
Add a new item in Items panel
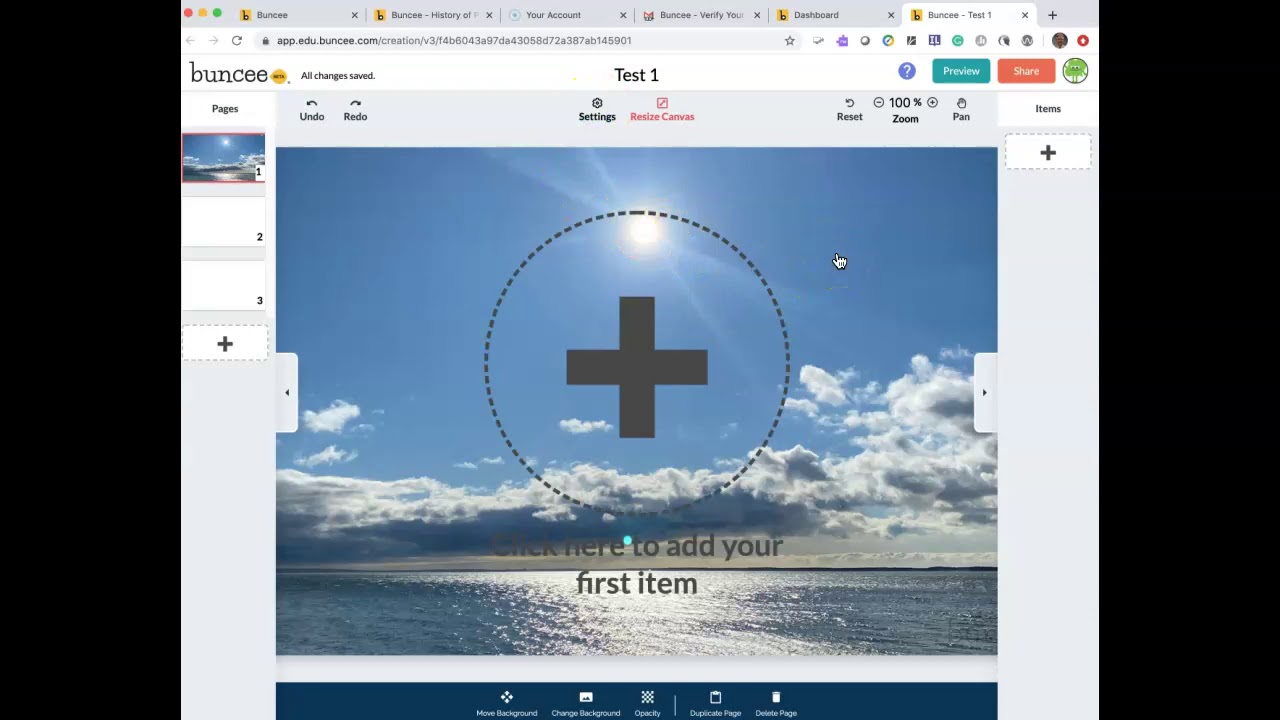click(1048, 153)
